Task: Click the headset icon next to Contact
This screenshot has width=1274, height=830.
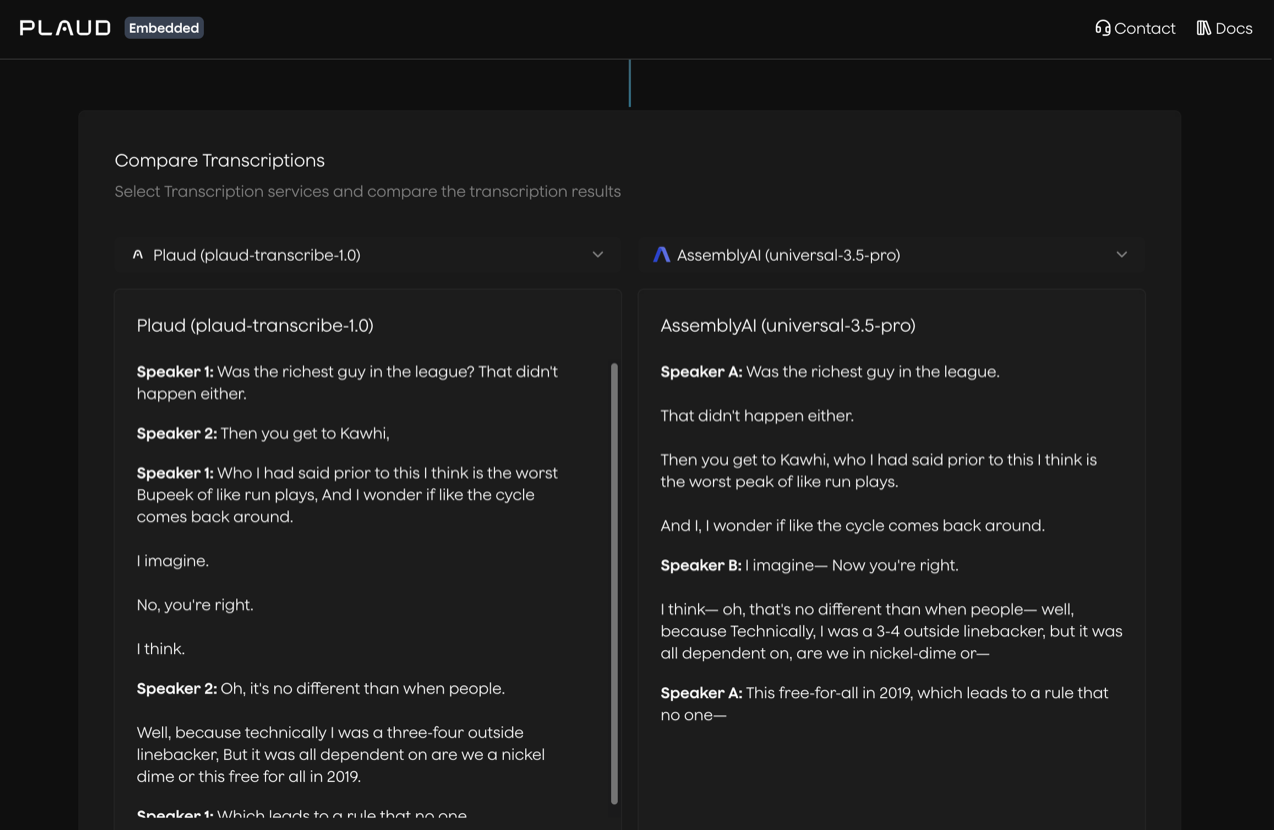Action: (1103, 28)
